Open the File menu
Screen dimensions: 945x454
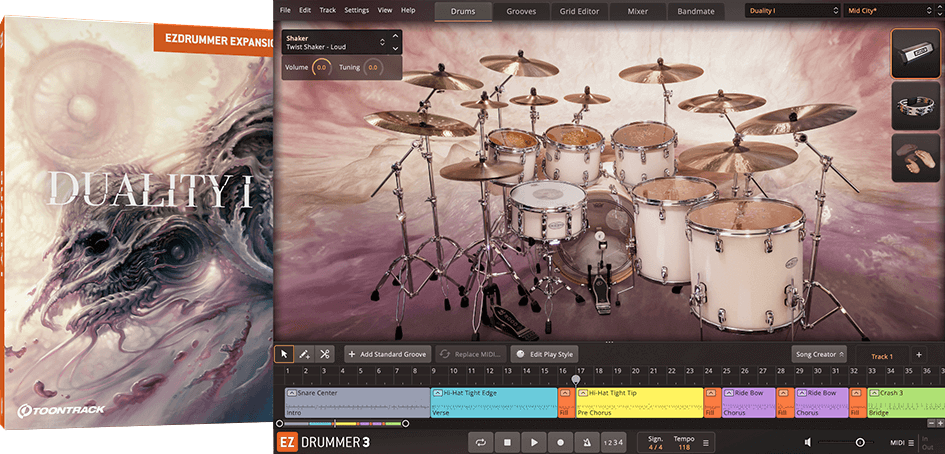tap(285, 10)
